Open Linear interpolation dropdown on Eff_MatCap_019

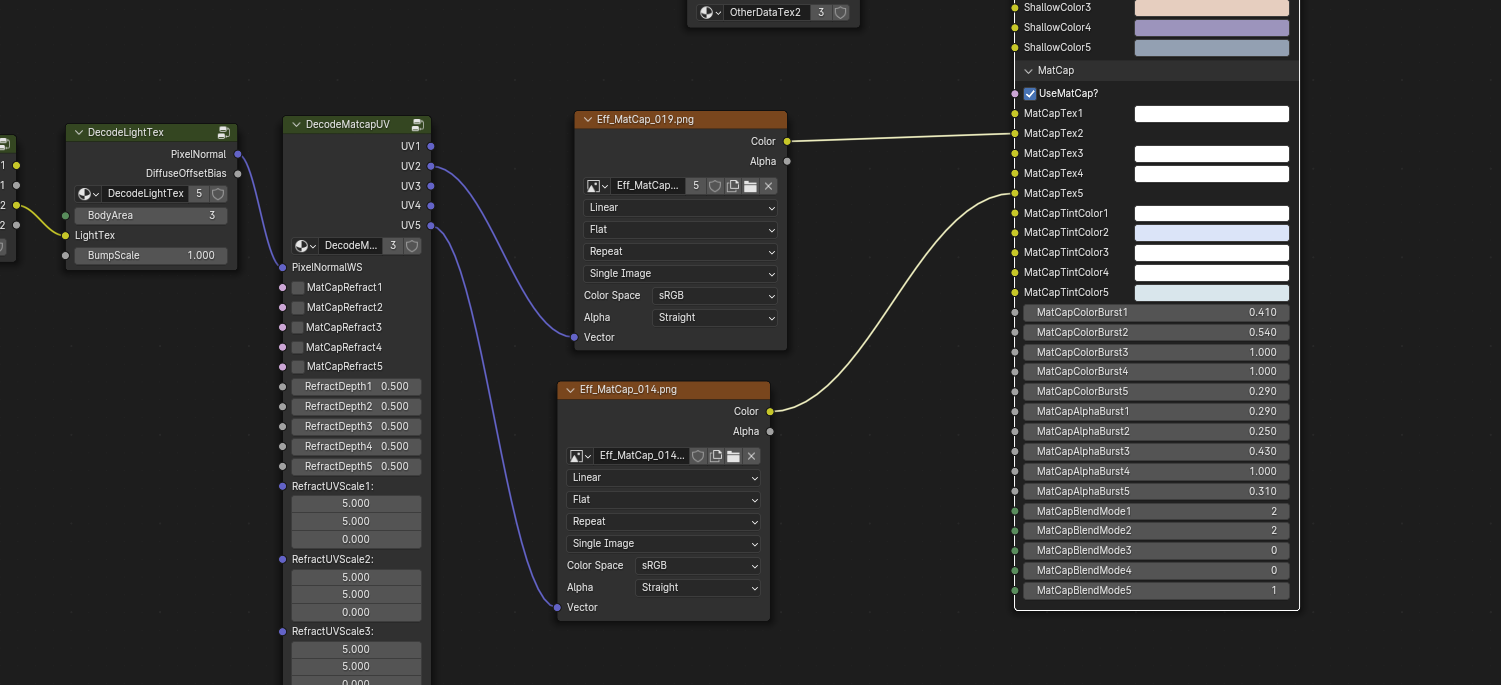(680, 208)
